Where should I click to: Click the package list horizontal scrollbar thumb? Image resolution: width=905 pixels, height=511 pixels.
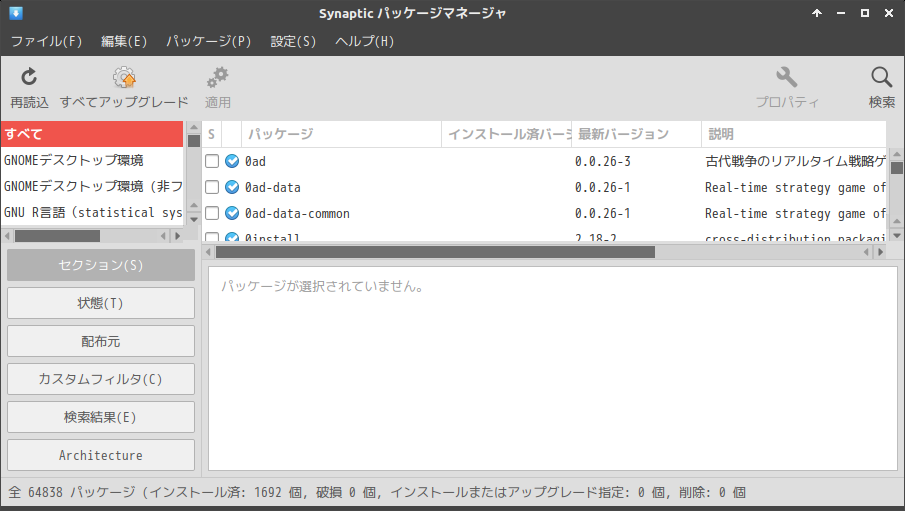click(435, 252)
